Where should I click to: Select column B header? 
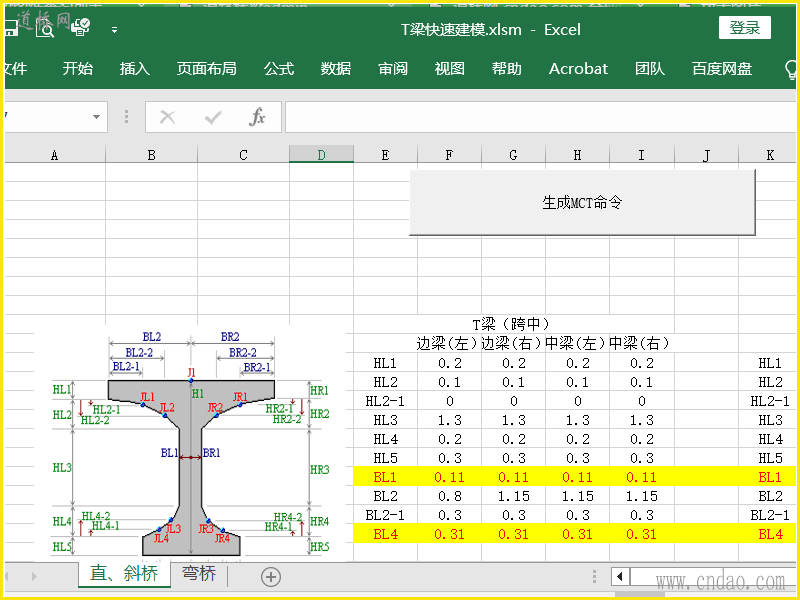(152, 155)
